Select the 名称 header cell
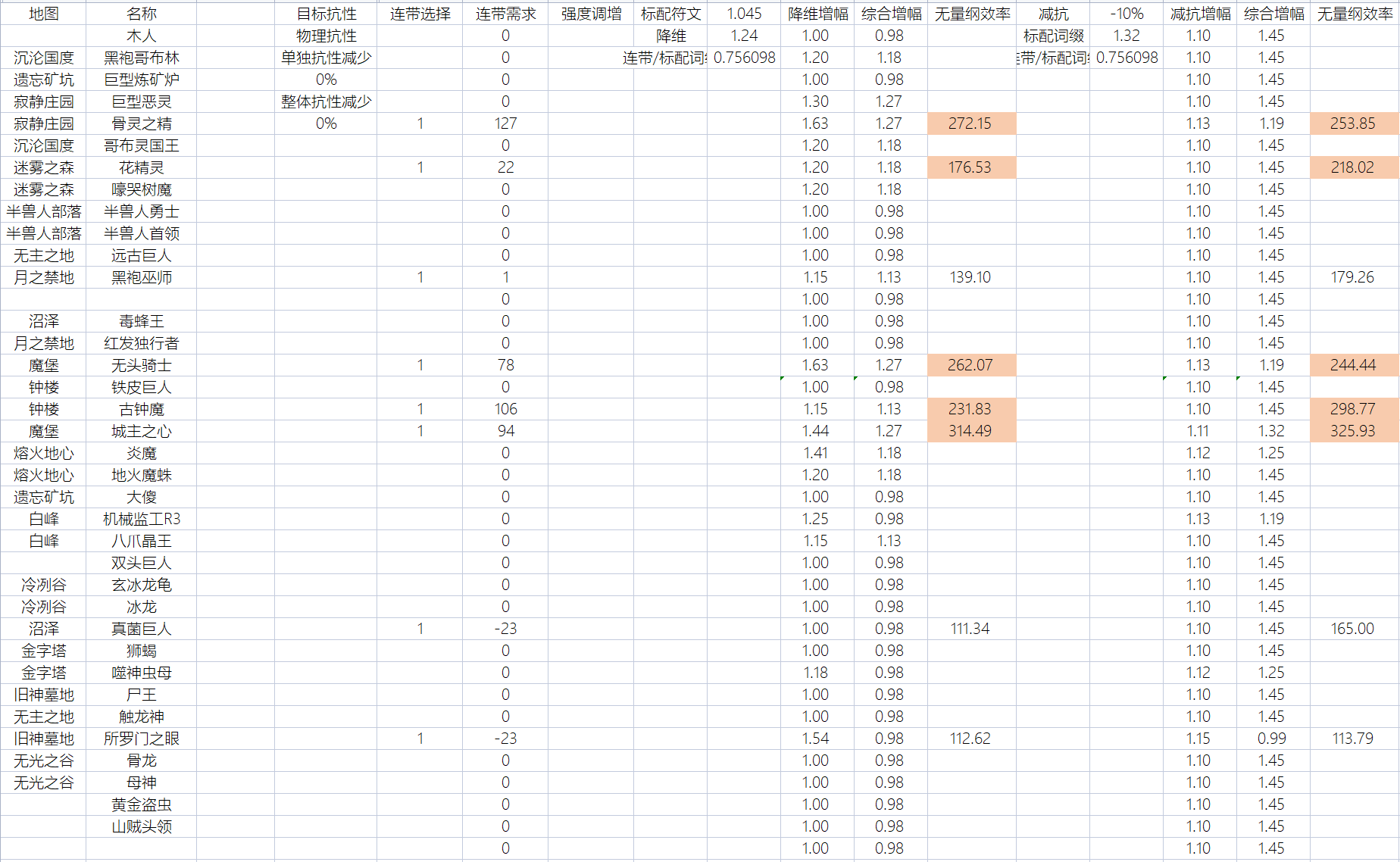 [x=142, y=14]
